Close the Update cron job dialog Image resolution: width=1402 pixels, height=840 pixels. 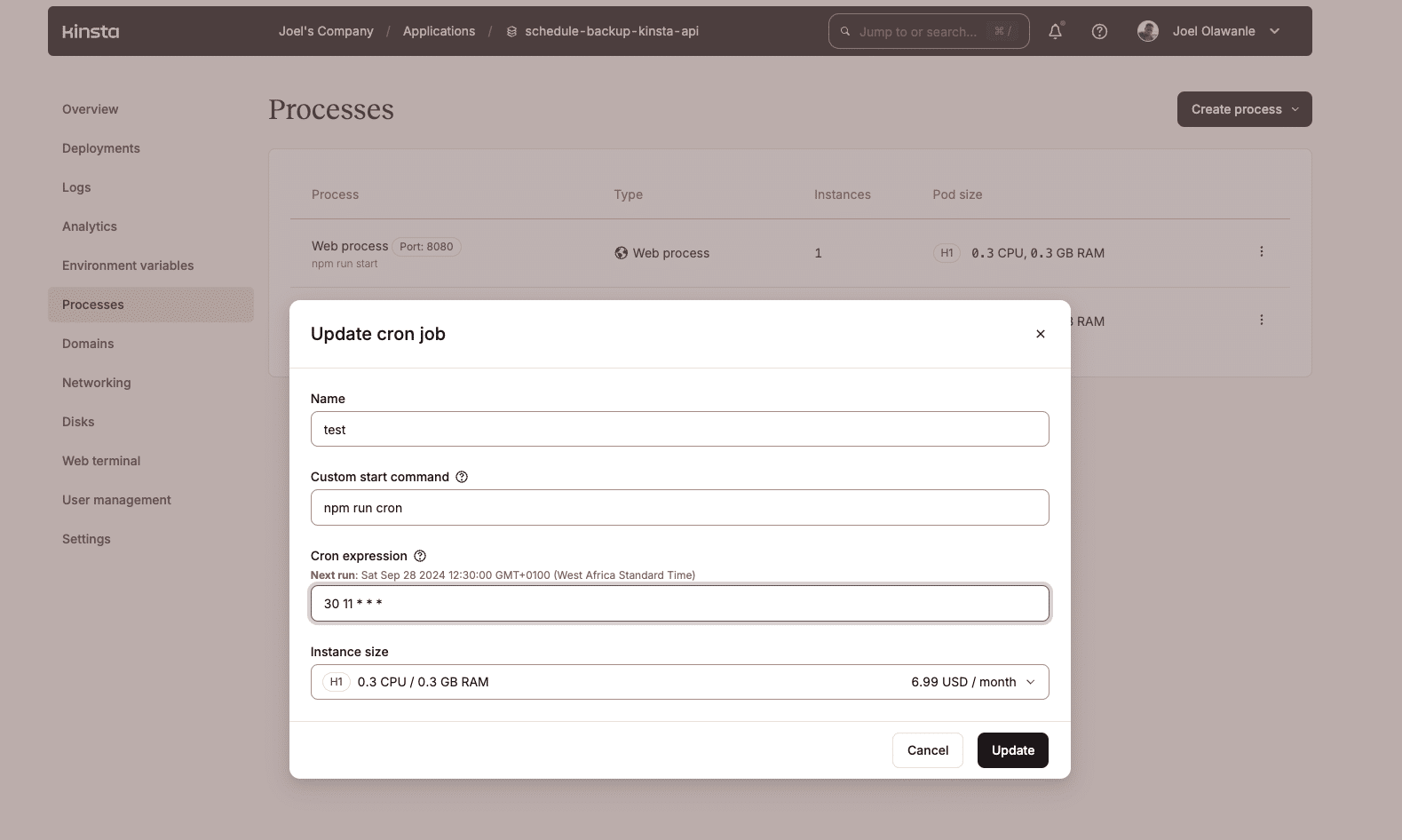tap(1041, 334)
